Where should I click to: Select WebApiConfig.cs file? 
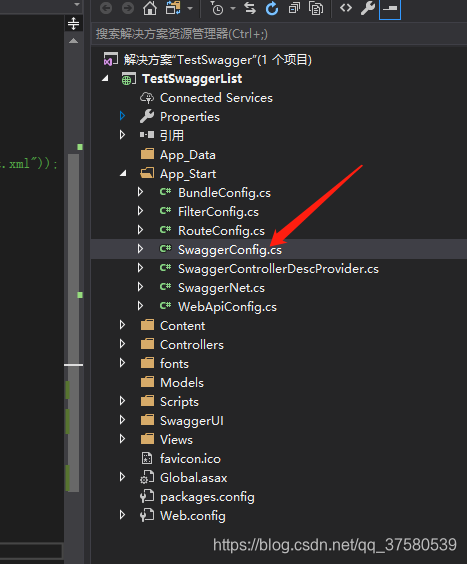click(x=227, y=307)
